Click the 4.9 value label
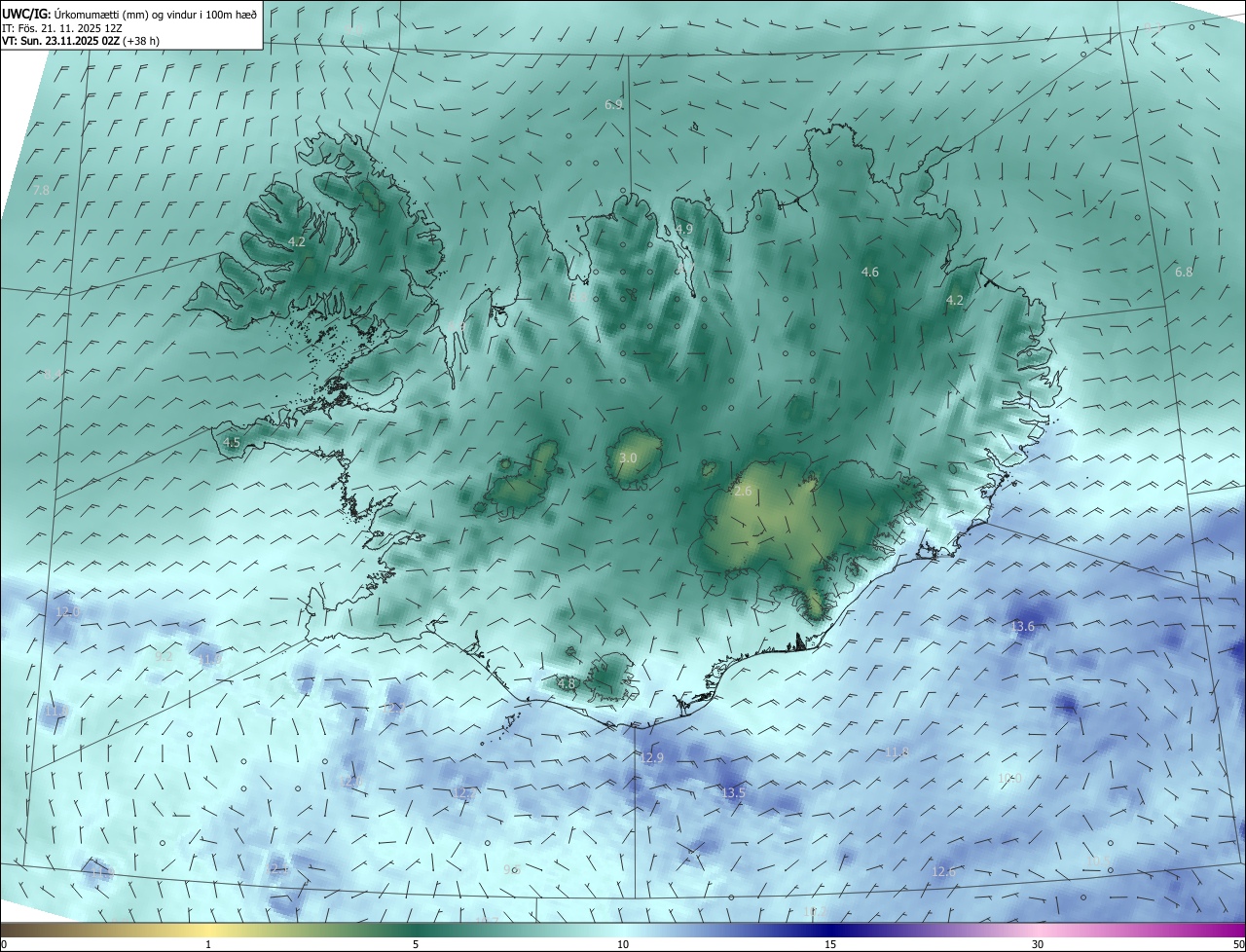This screenshot has height=952, width=1246. [684, 230]
